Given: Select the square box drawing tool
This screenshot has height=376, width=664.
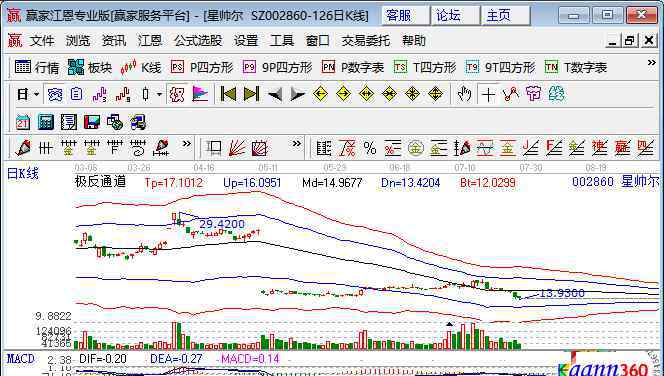Looking at the screenshot, I should [214, 148].
